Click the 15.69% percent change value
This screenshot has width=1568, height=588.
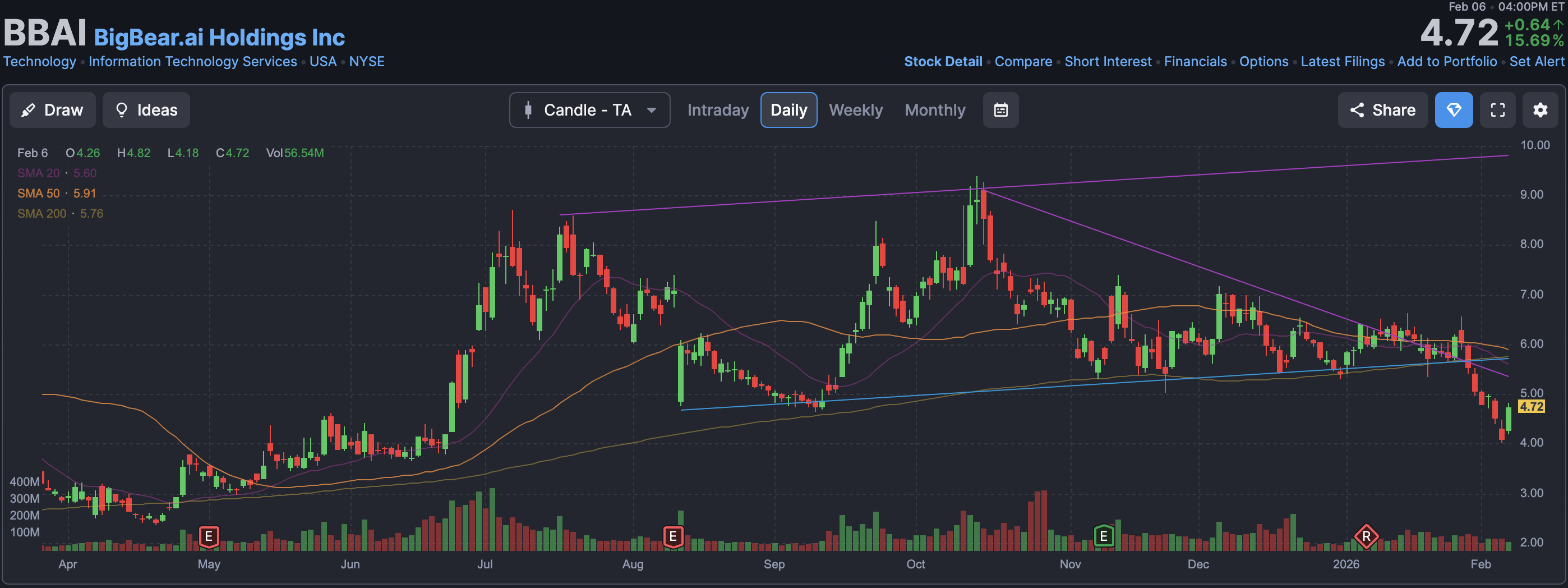point(1534,41)
